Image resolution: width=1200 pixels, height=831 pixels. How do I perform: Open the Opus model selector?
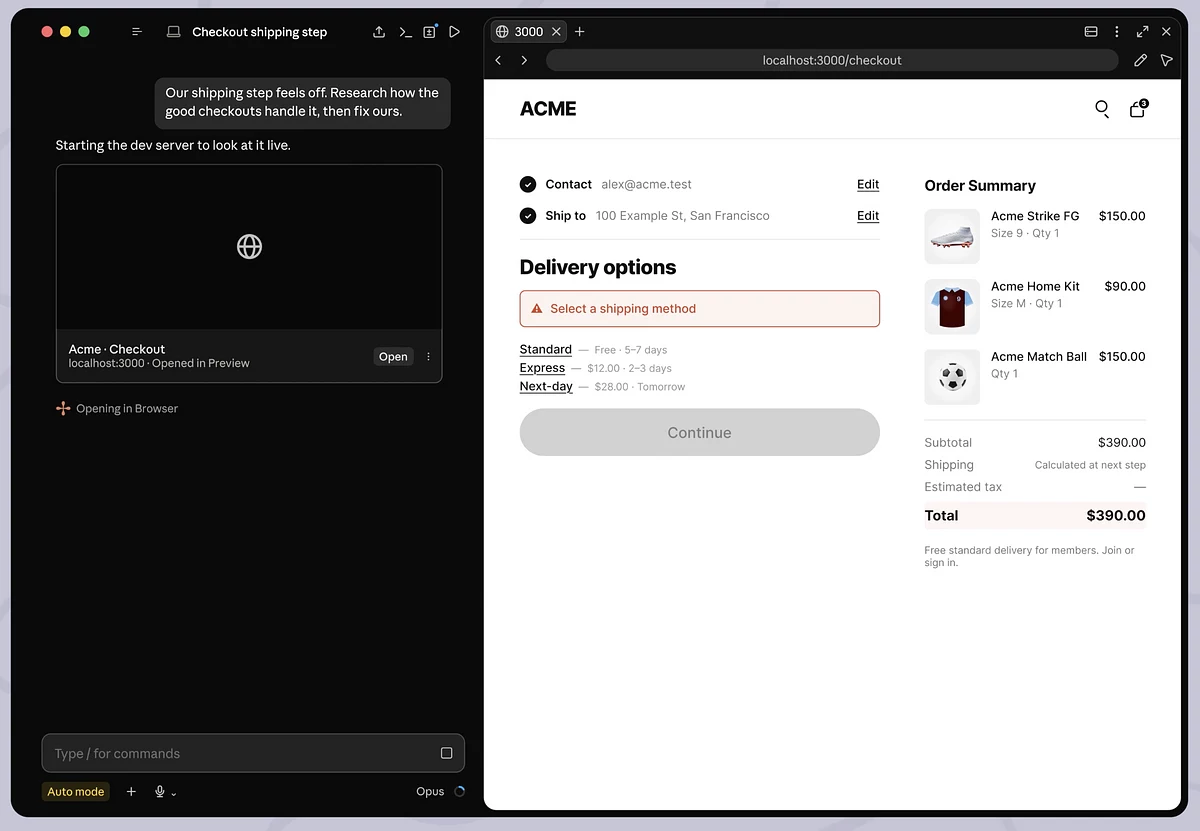pyautogui.click(x=430, y=791)
